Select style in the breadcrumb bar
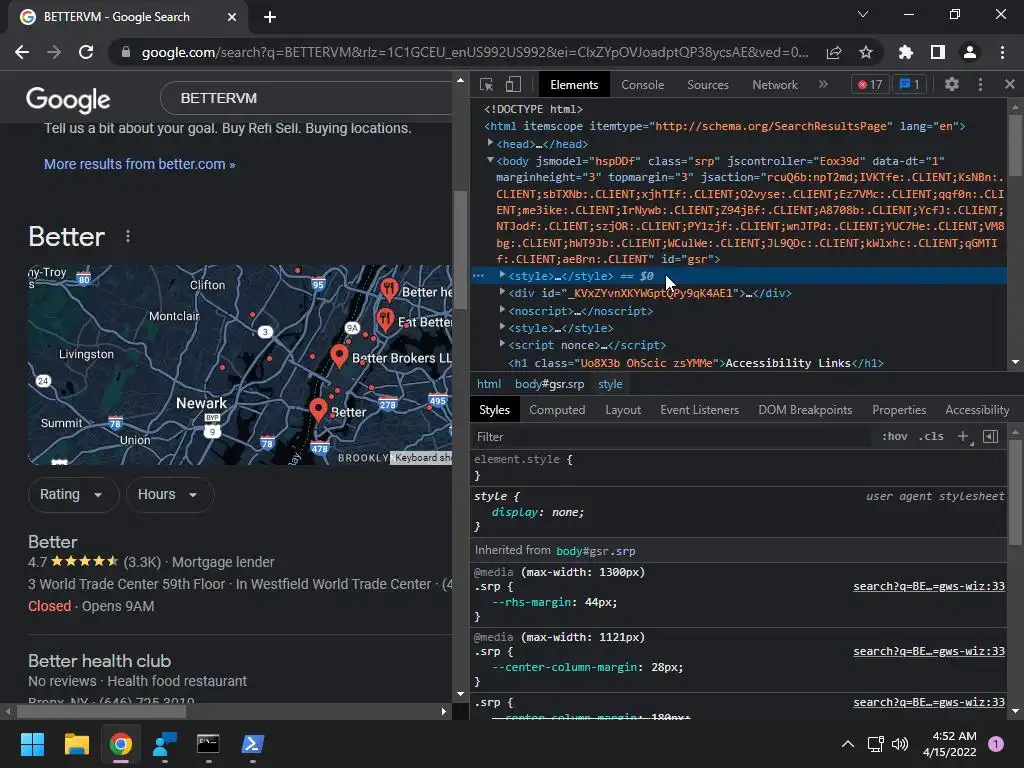Image resolution: width=1024 pixels, height=768 pixels. tap(610, 384)
